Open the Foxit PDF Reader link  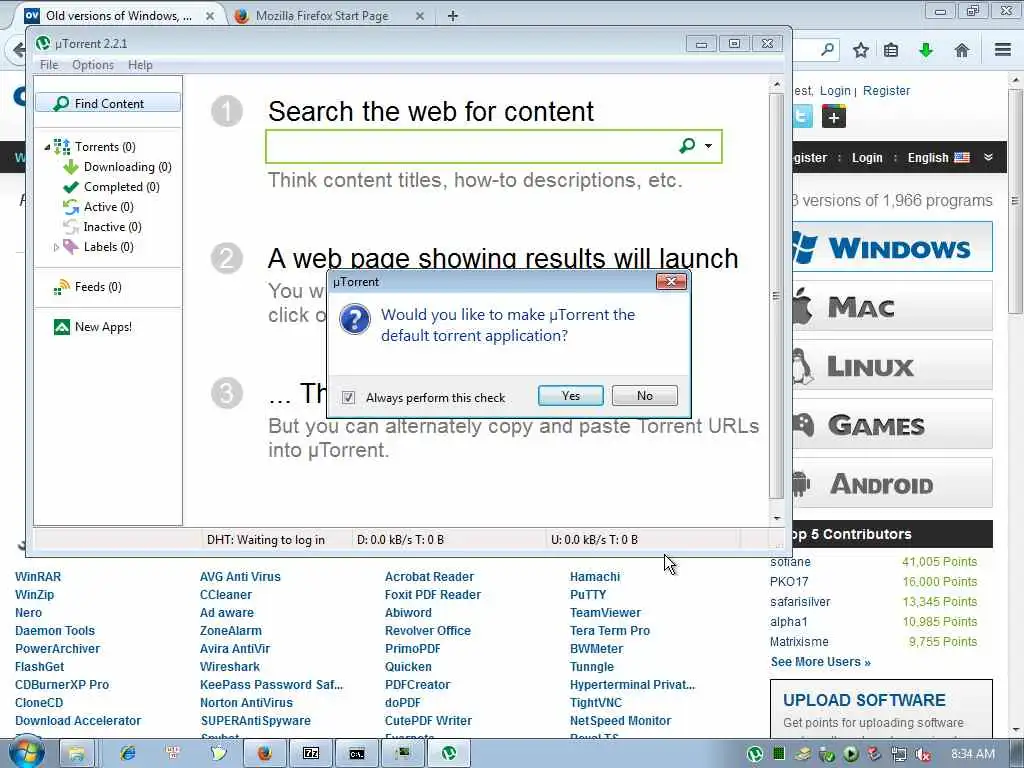[x=433, y=595]
